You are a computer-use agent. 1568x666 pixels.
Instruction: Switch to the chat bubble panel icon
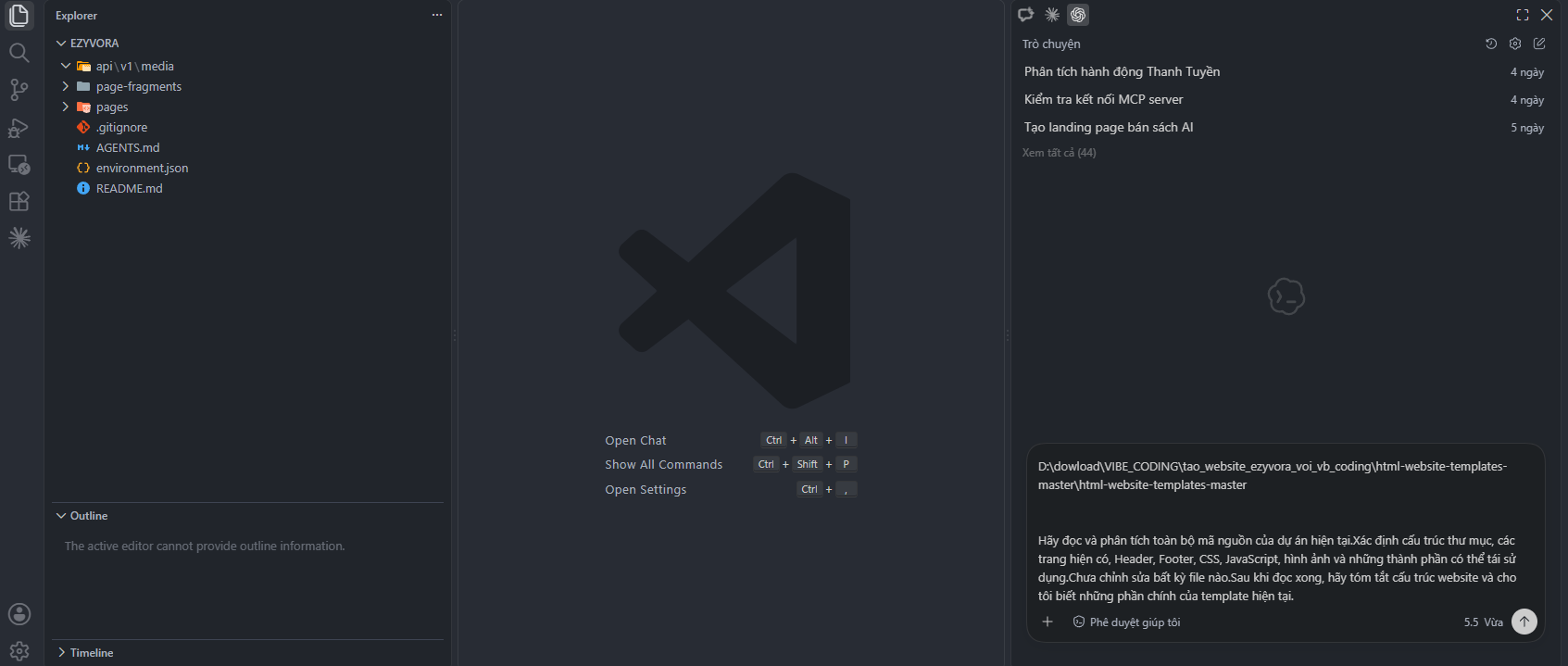(1025, 15)
